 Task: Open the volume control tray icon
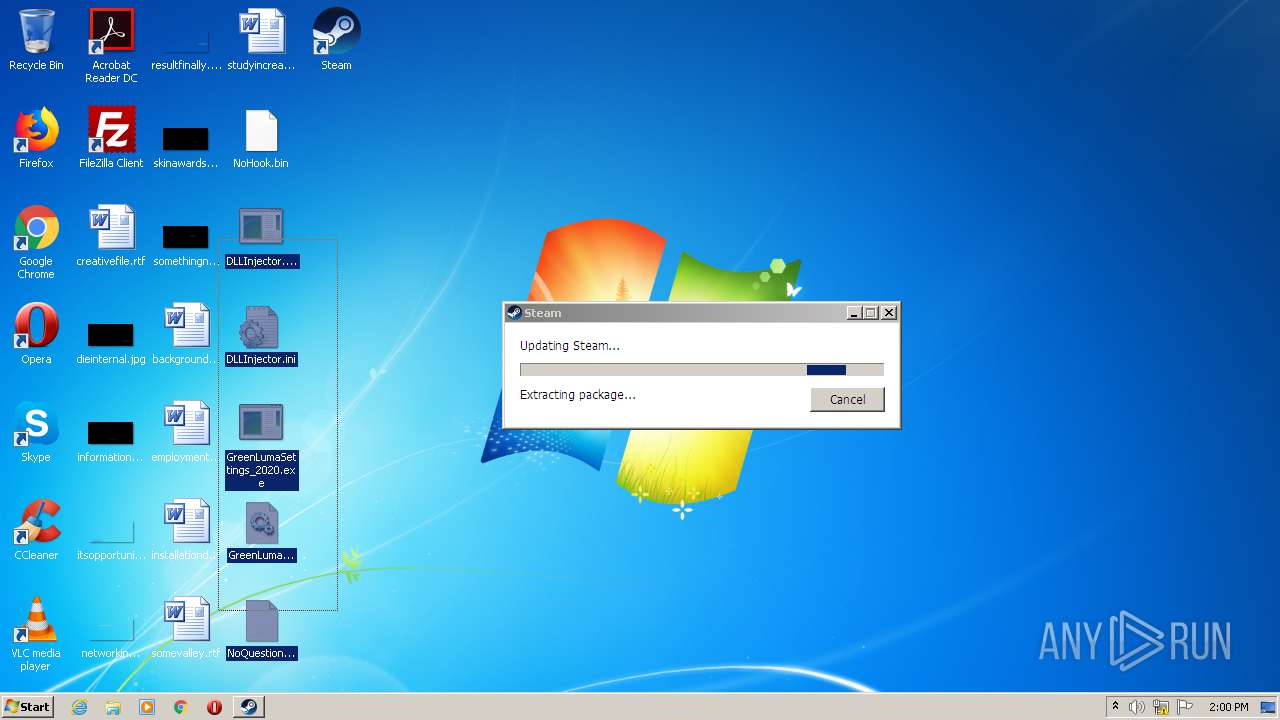tap(1137, 707)
